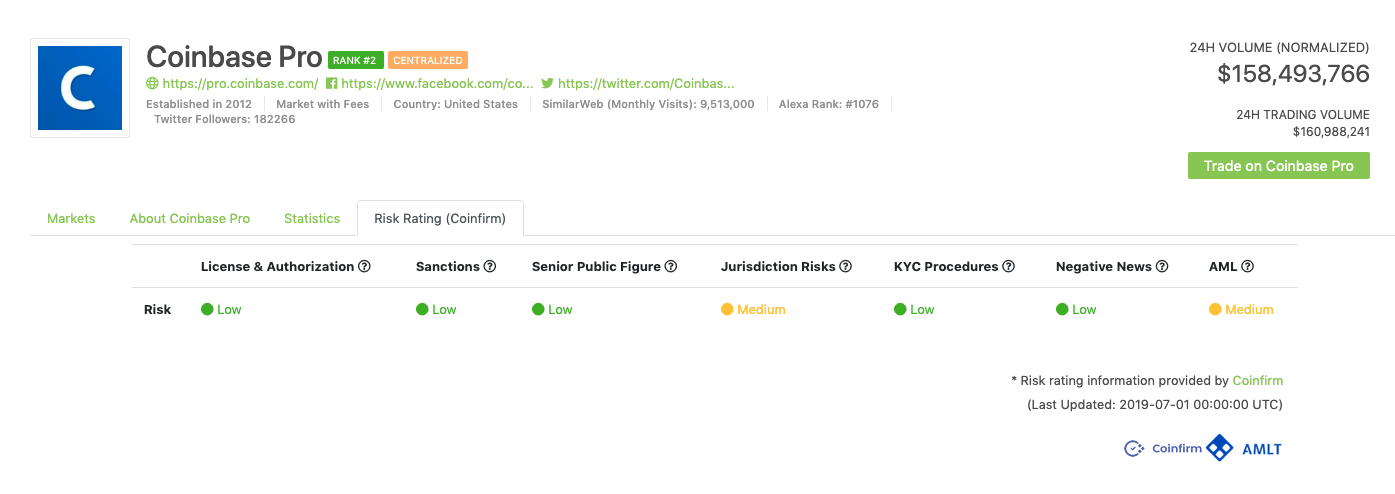This screenshot has width=1395, height=494.
Task: Click the AML question mark icon
Action: (x=1248, y=267)
